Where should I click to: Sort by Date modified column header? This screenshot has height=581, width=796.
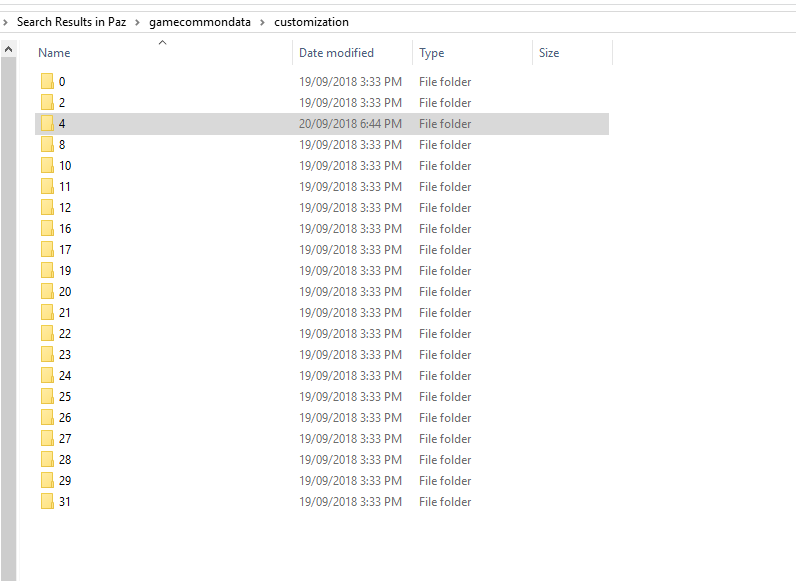(x=336, y=53)
